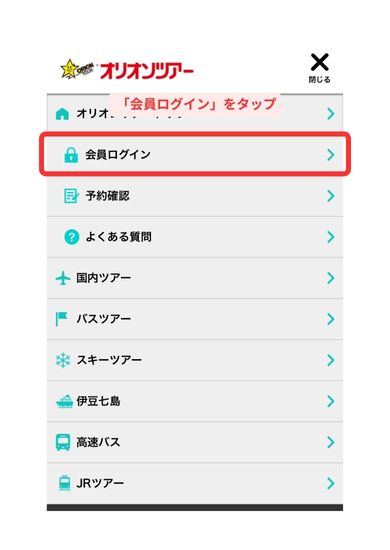Expand the chevron on JRツアー row
This screenshot has height=550, width=390.
pyautogui.click(x=330, y=483)
